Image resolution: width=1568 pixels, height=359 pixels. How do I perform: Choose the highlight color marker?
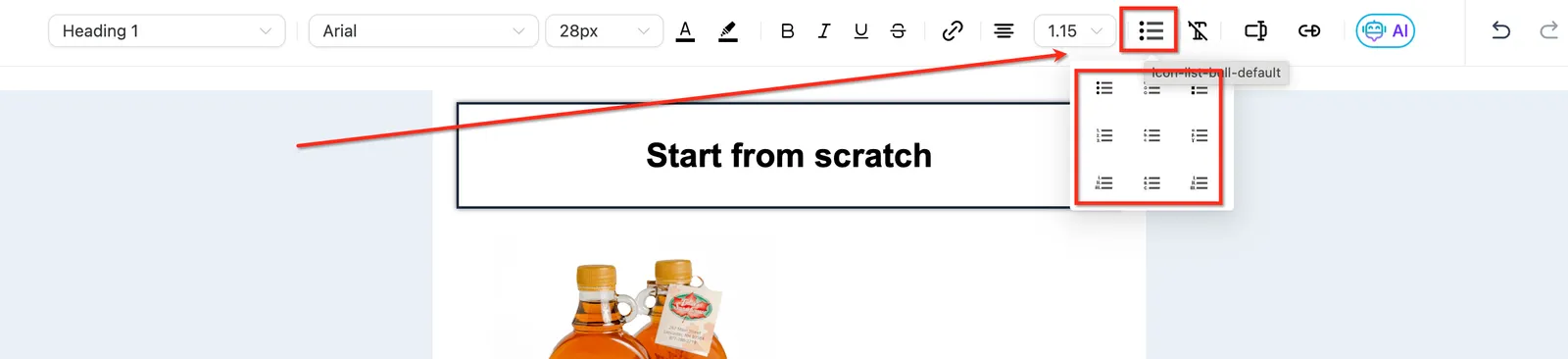coord(727,31)
